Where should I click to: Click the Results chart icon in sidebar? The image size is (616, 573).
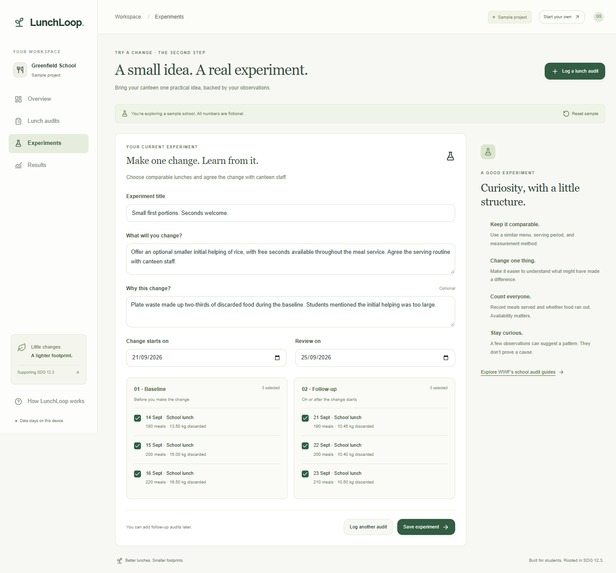[18, 165]
